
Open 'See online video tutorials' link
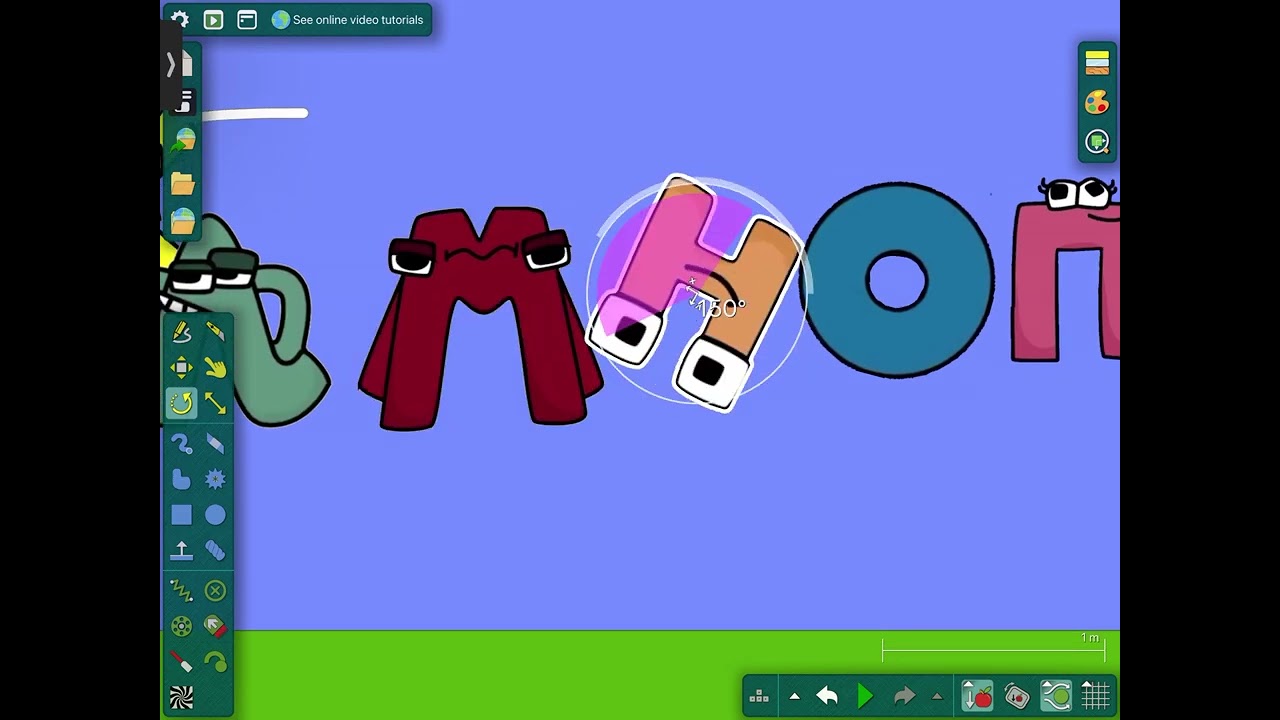347,20
